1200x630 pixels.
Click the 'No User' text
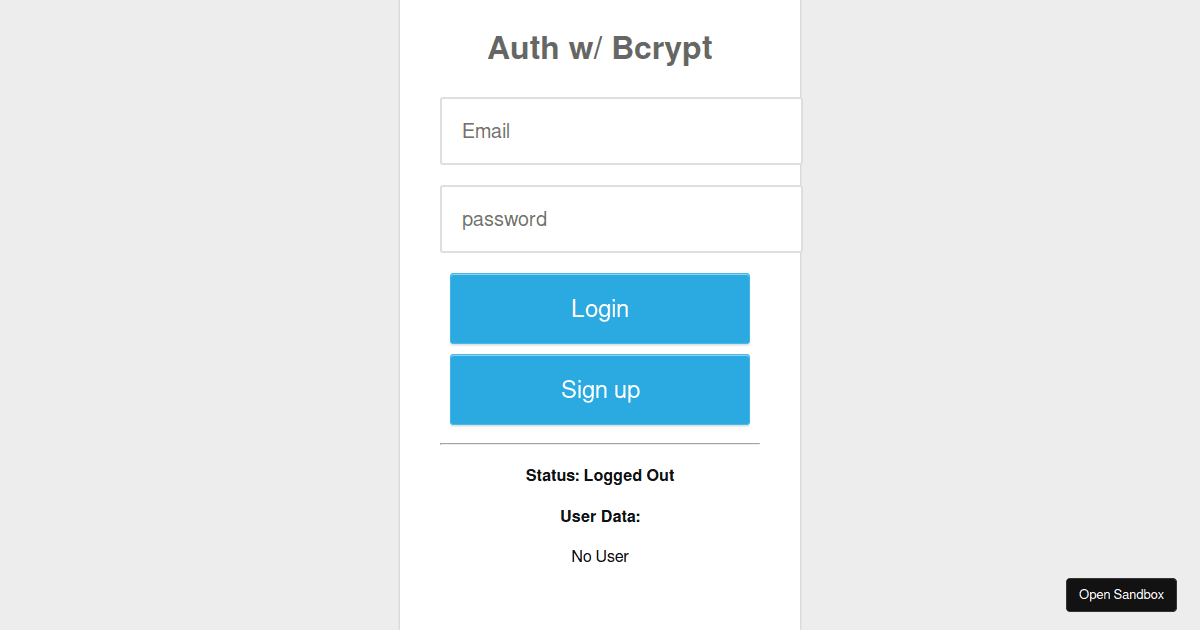[600, 556]
